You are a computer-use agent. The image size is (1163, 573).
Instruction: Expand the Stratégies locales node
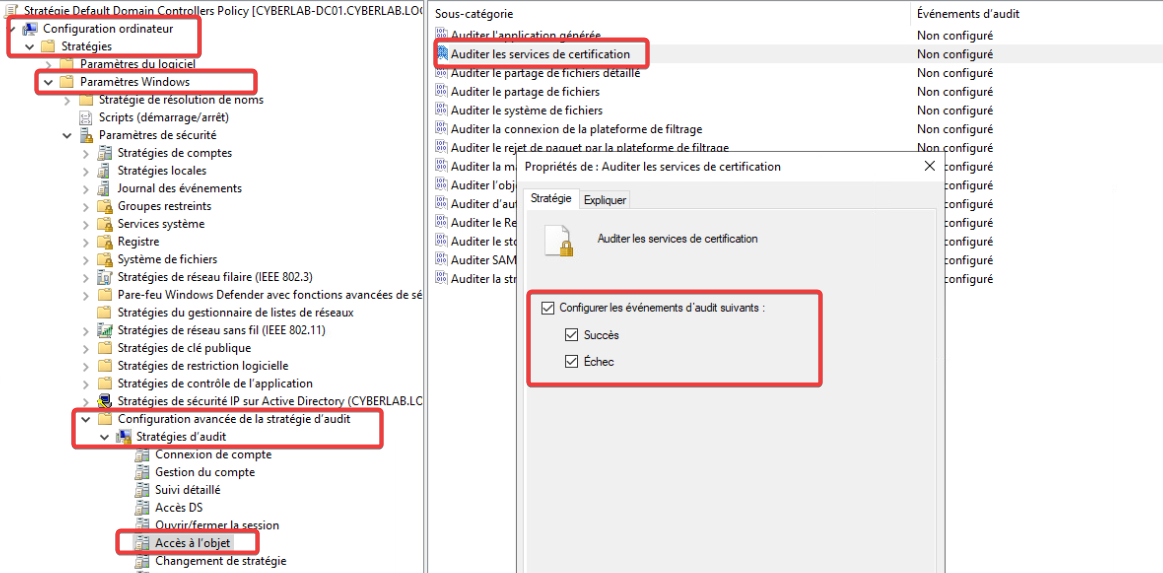86,171
